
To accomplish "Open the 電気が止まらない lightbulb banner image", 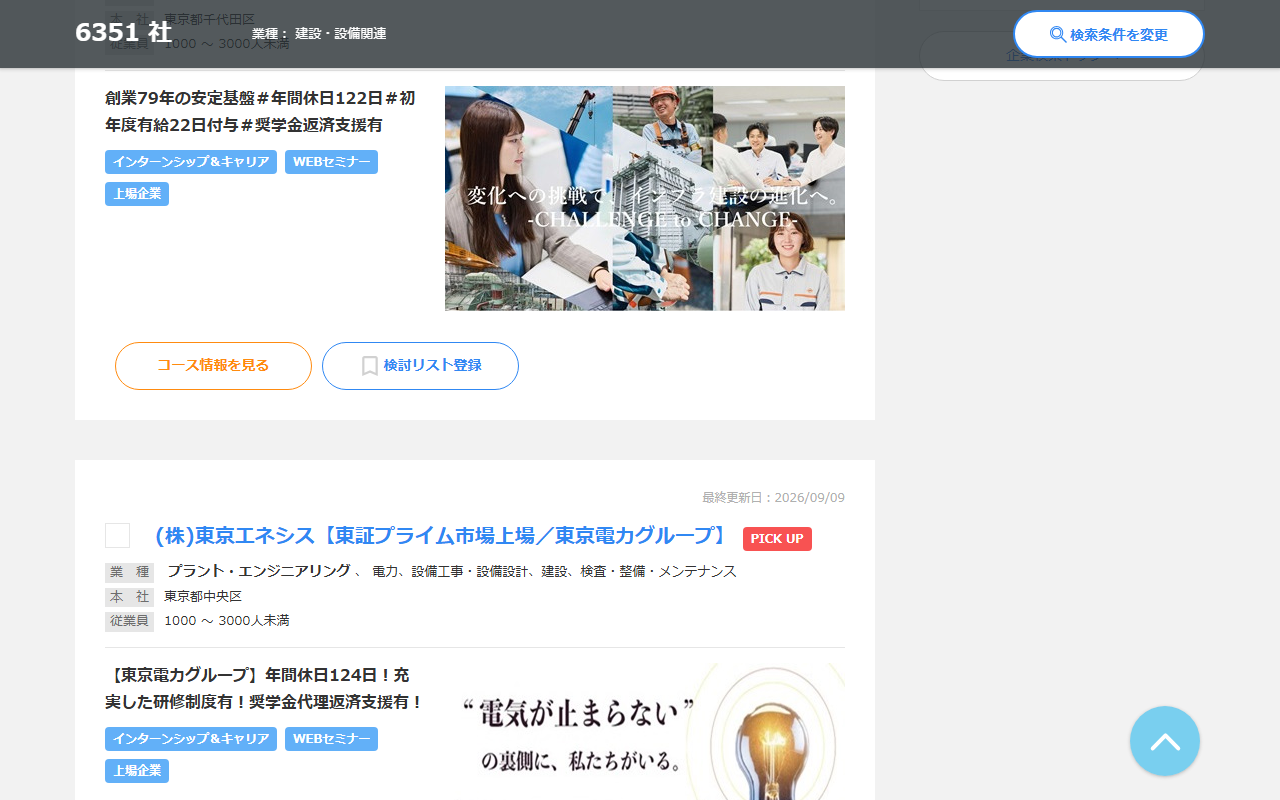I will click(x=645, y=731).
